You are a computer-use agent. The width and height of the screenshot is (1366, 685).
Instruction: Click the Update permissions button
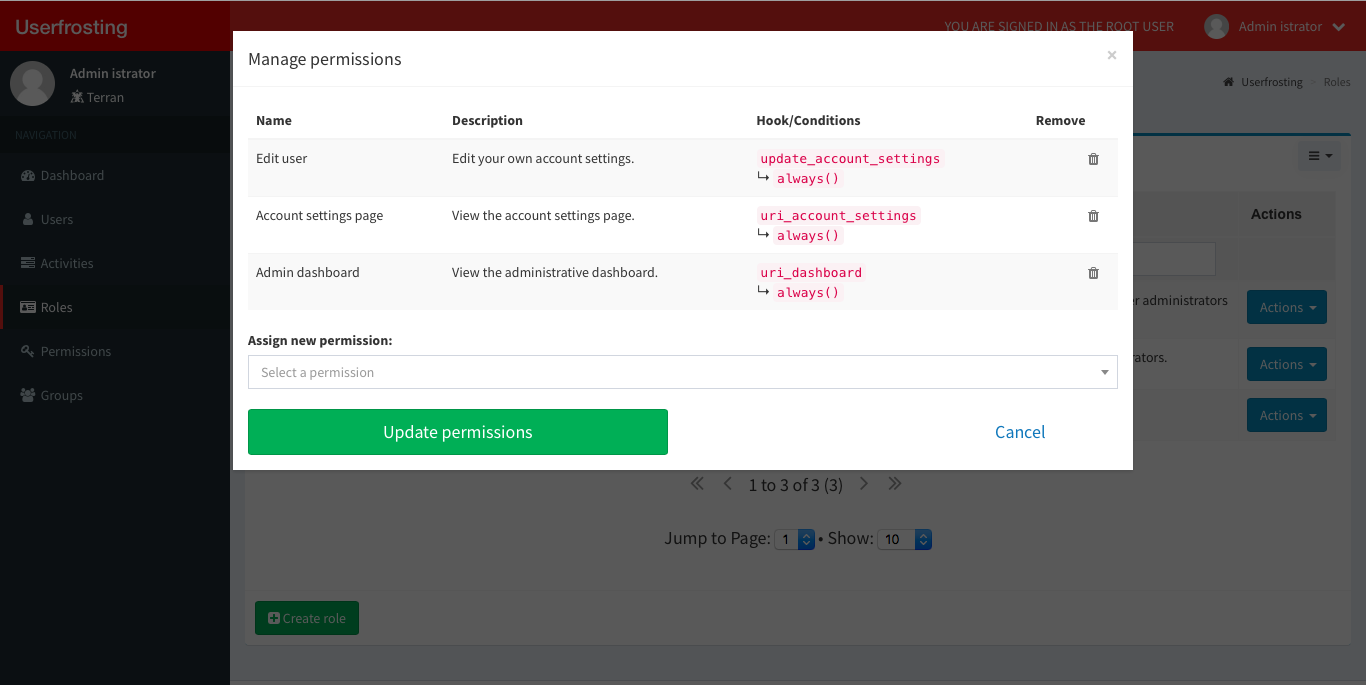[x=457, y=432]
